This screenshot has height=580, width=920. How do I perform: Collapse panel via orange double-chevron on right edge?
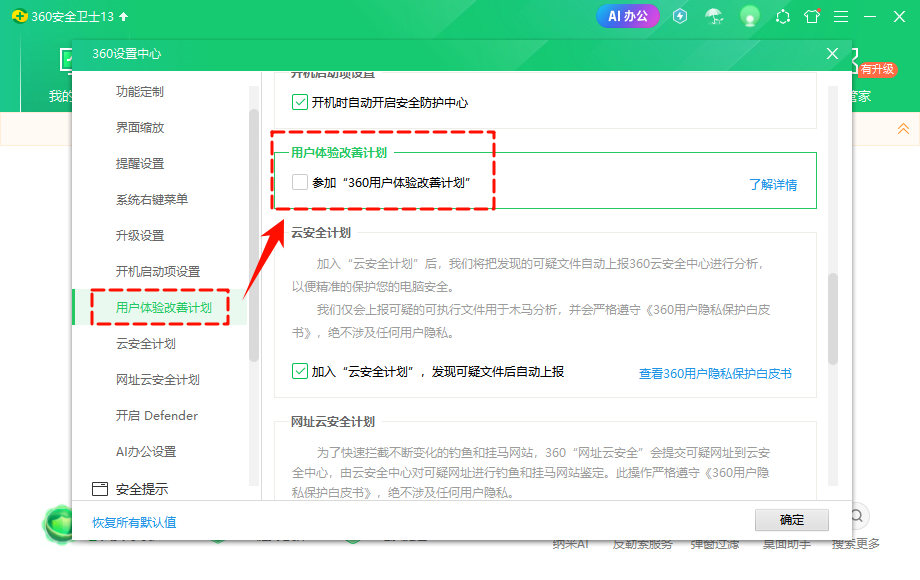click(x=903, y=128)
